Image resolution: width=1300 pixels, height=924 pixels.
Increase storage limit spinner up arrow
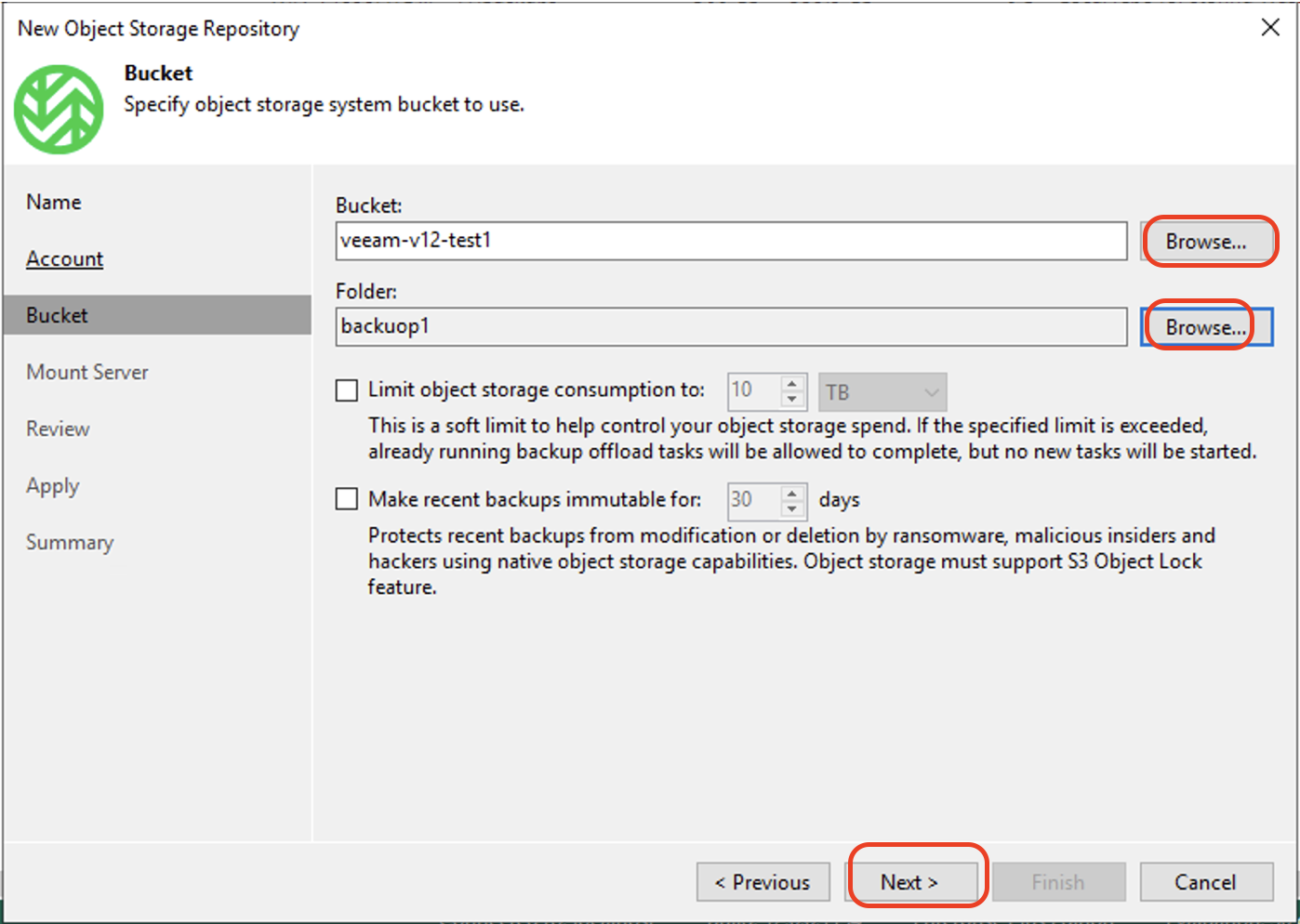pos(792,384)
